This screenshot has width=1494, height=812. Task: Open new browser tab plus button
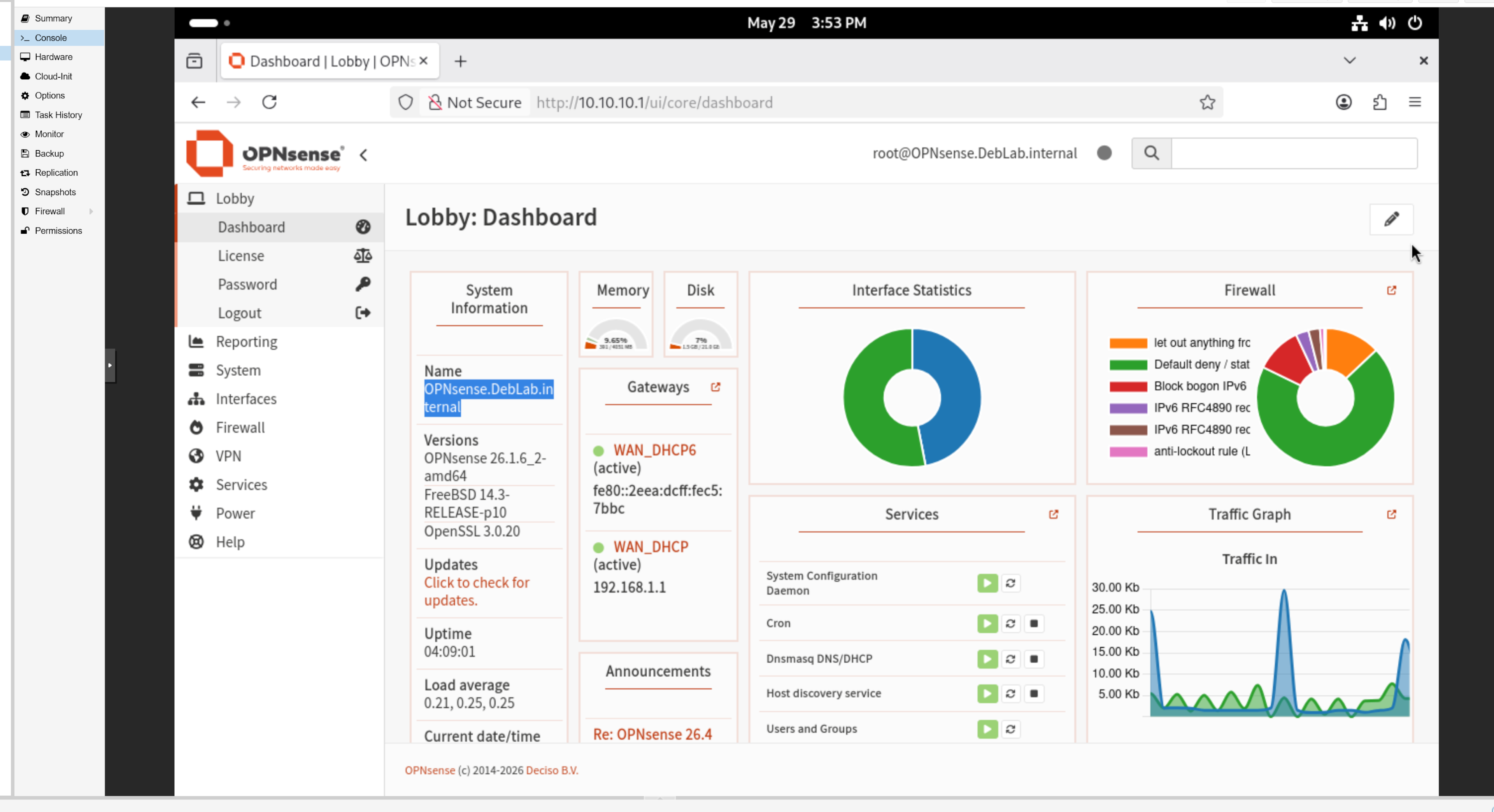point(460,61)
